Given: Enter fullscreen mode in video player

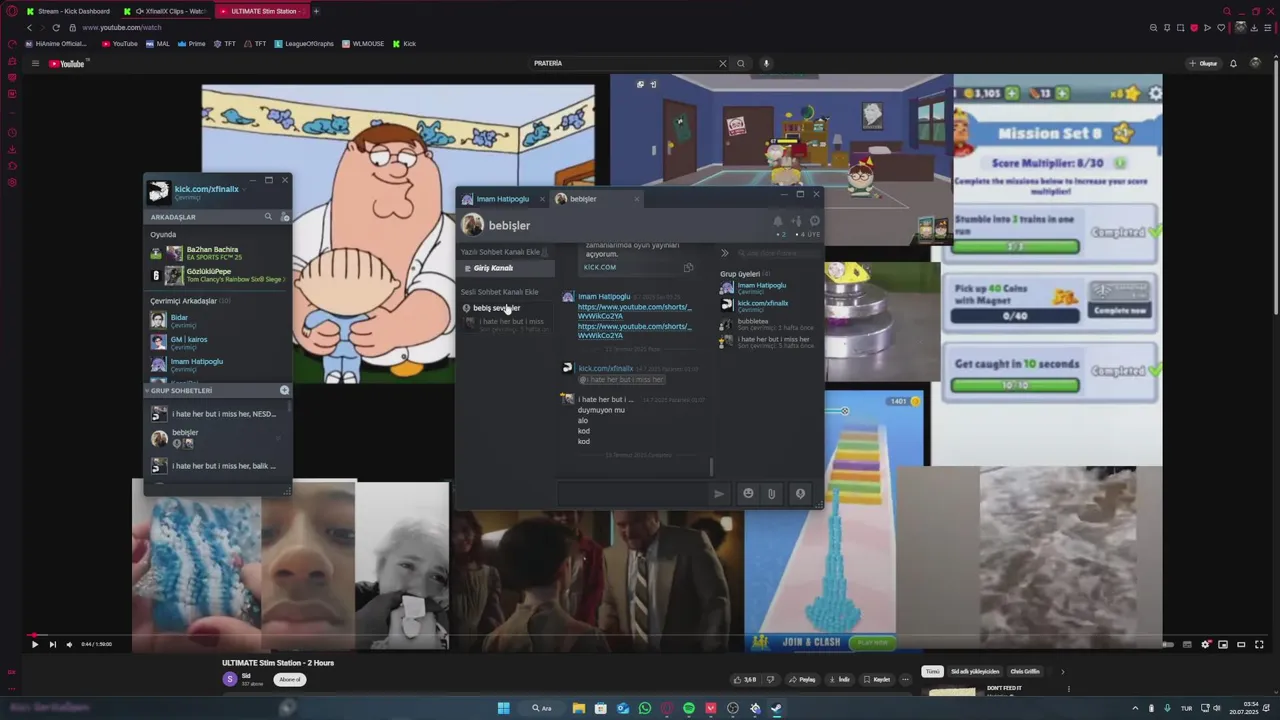Looking at the screenshot, I should point(1259,644).
